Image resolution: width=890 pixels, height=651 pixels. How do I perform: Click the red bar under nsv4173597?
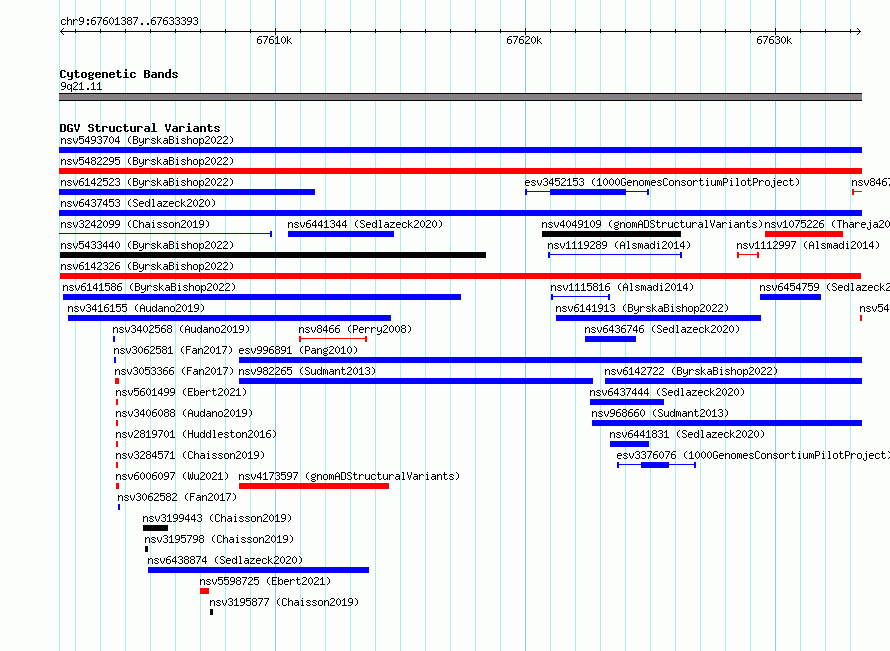click(x=314, y=486)
